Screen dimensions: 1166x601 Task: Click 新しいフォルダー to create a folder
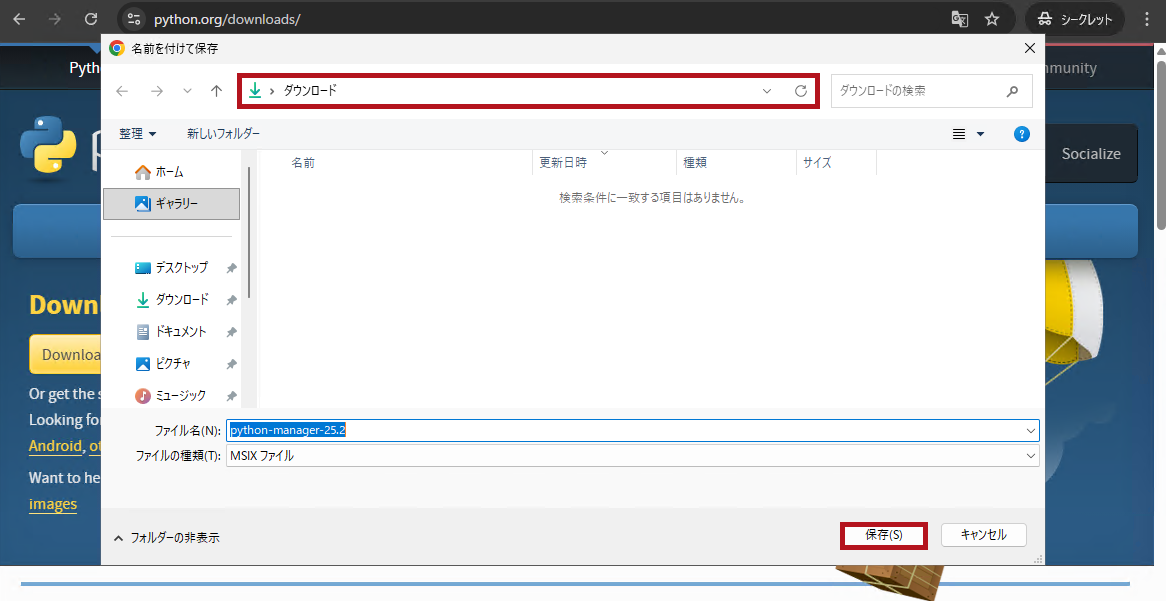[223, 134]
